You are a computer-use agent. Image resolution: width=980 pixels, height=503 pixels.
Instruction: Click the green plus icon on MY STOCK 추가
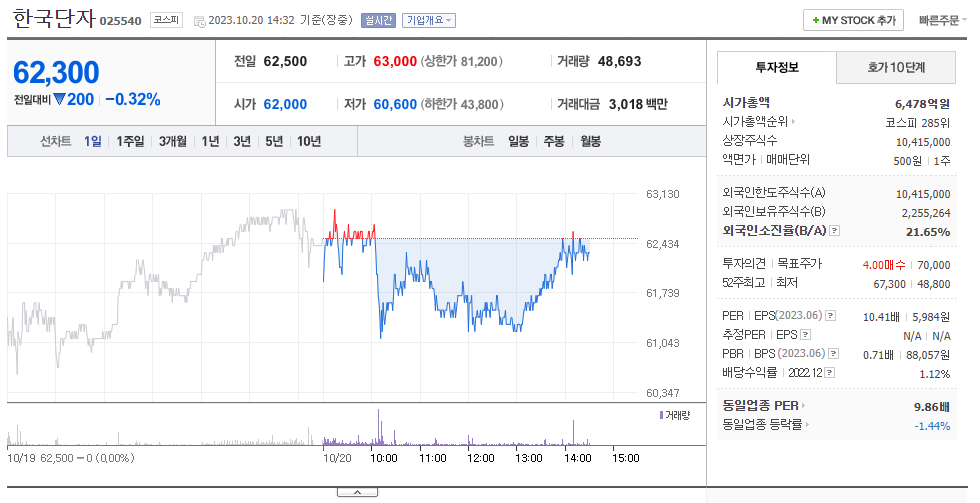pos(815,21)
